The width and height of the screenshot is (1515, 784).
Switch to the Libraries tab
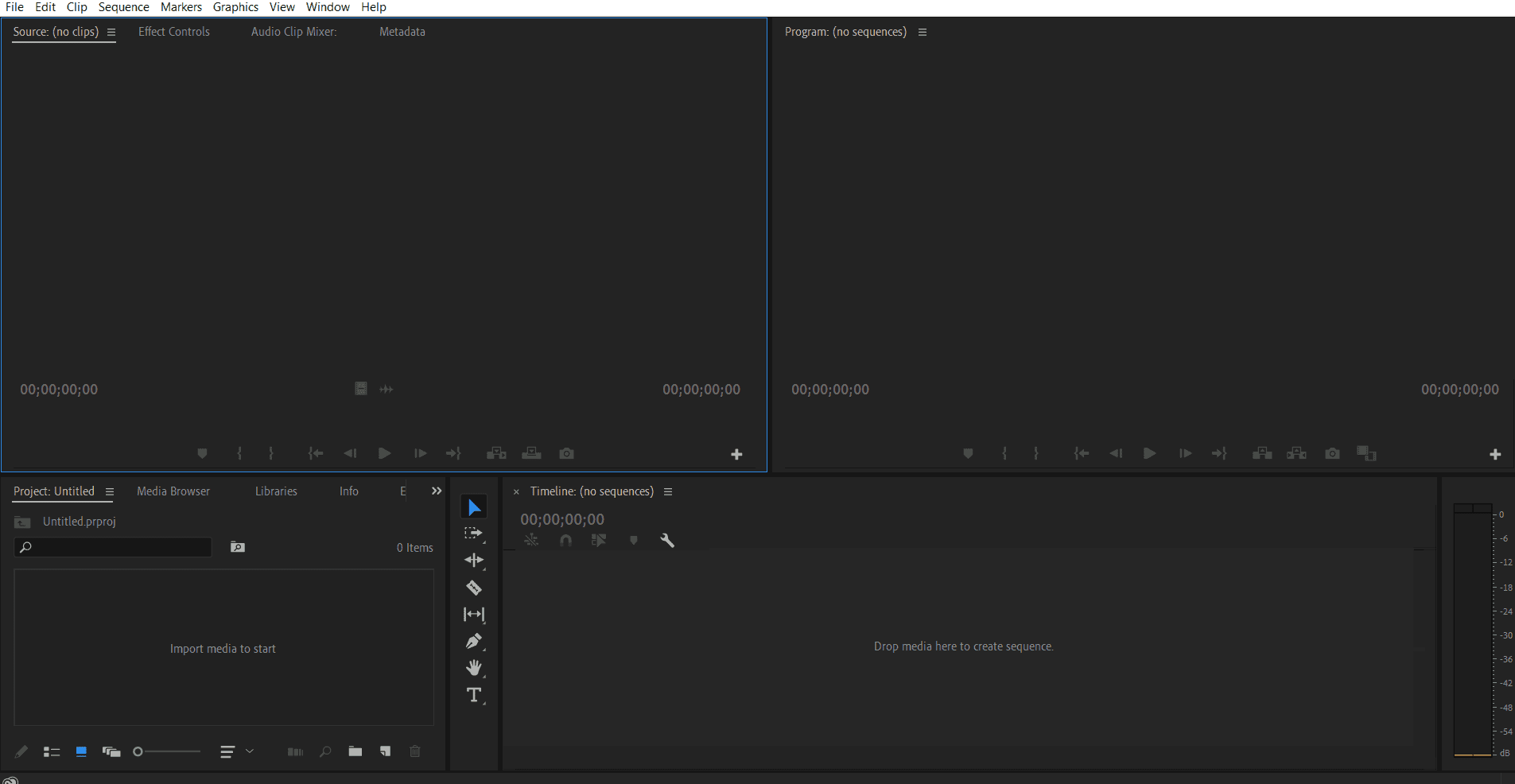click(276, 491)
